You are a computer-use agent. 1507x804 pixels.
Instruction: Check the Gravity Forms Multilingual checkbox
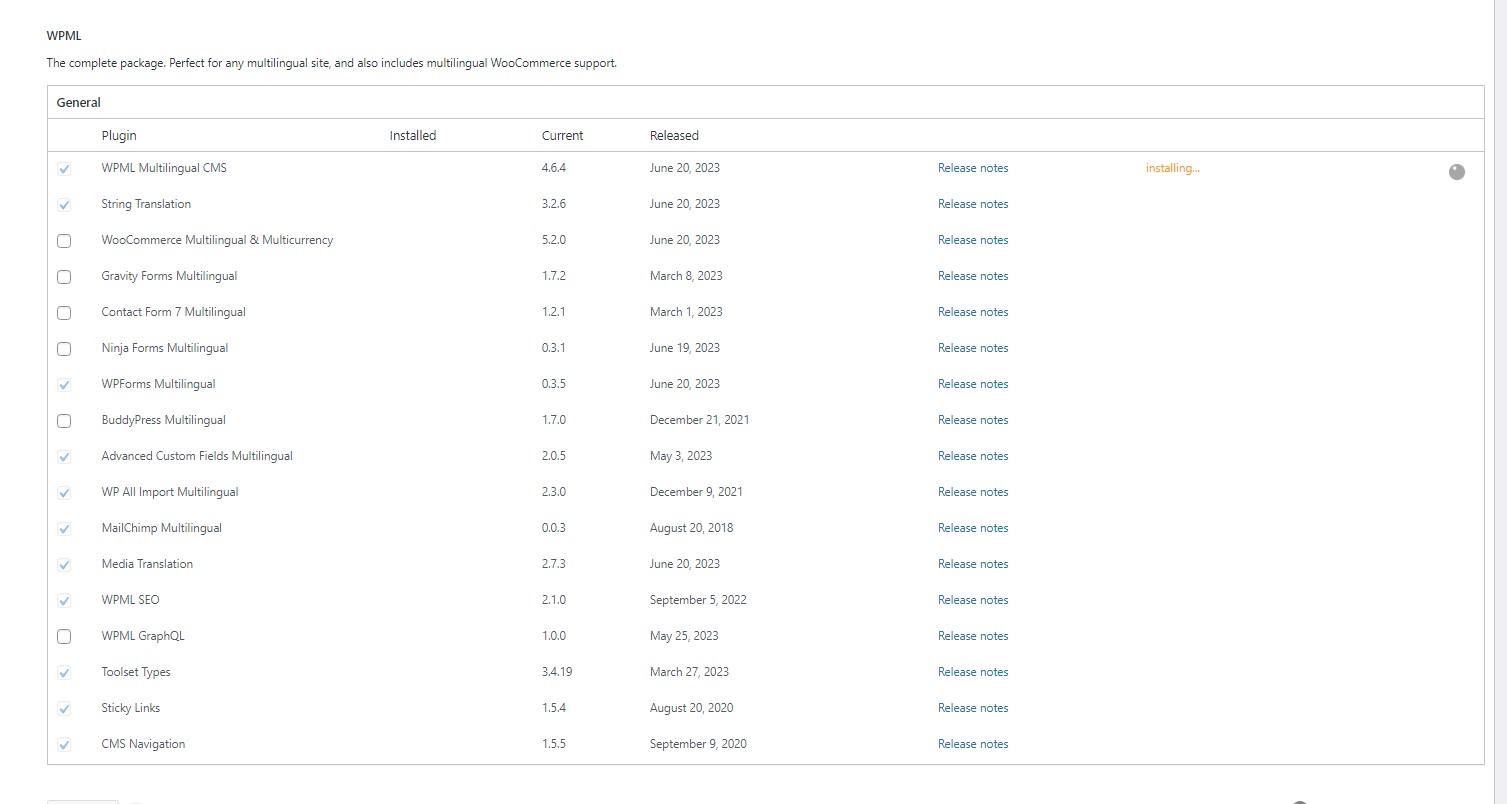pos(64,277)
